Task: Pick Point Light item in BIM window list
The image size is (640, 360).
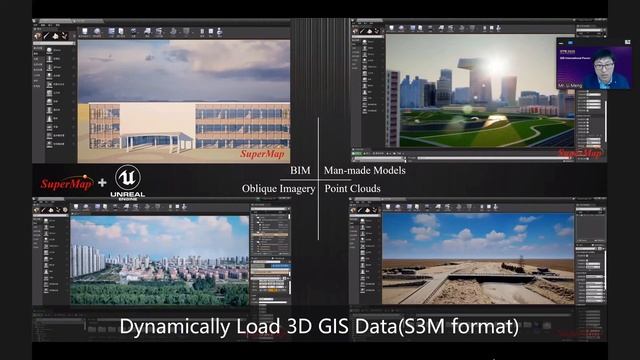Action: tap(49, 76)
